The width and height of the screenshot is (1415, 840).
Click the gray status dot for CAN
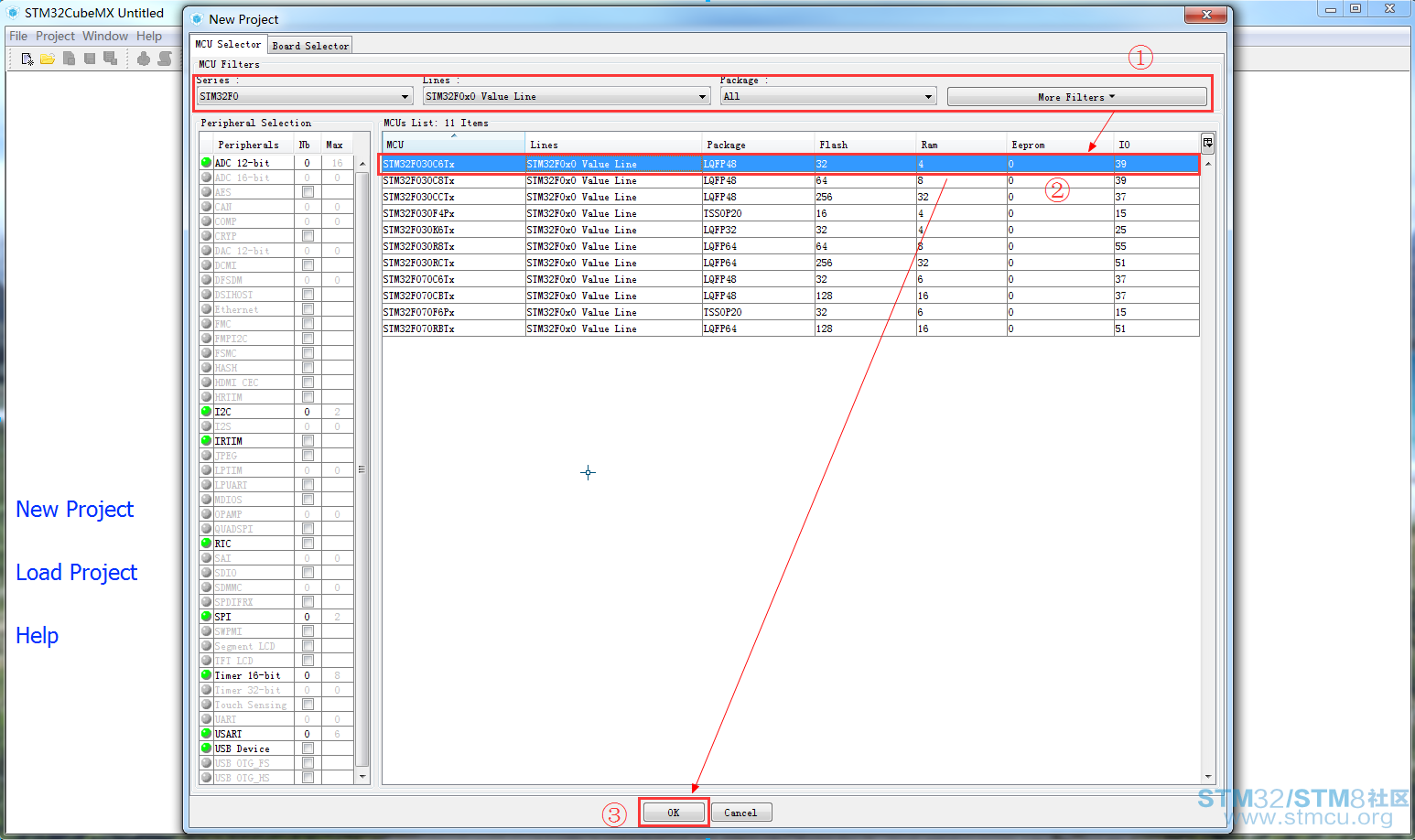[x=206, y=206]
